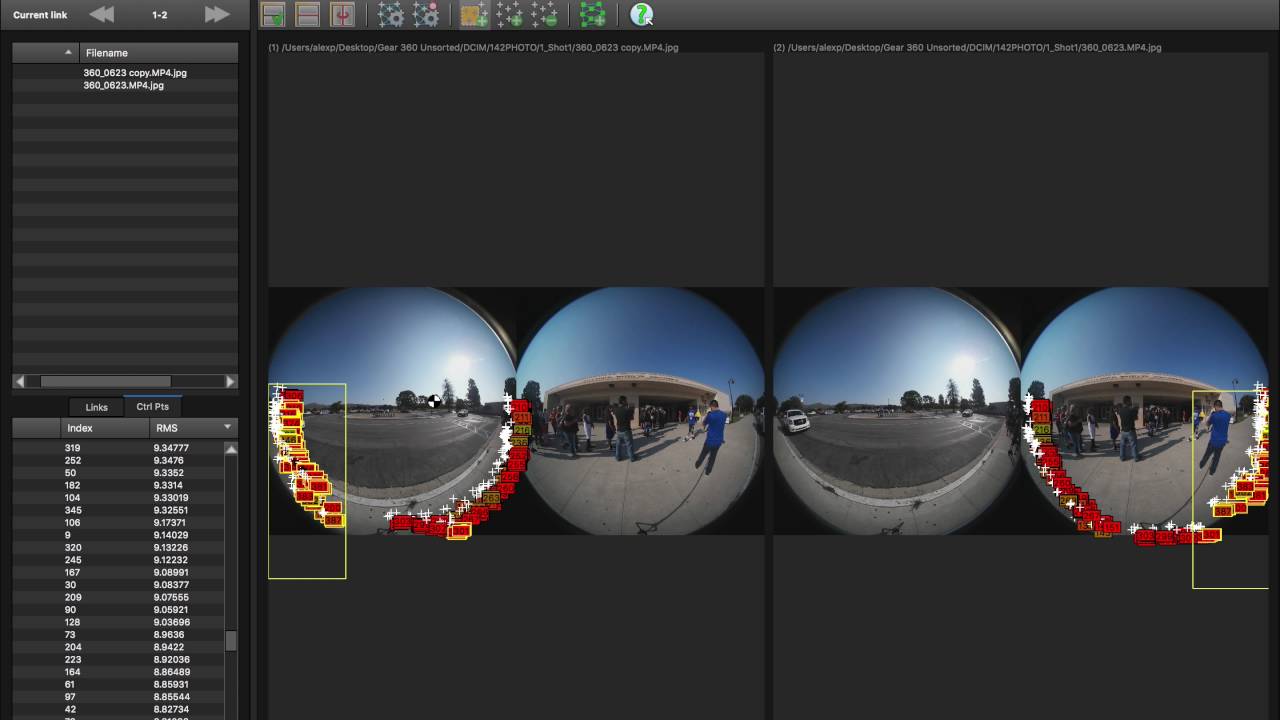The image size is (1280, 720).
Task: Select control point row with index 164
Action: pos(118,672)
